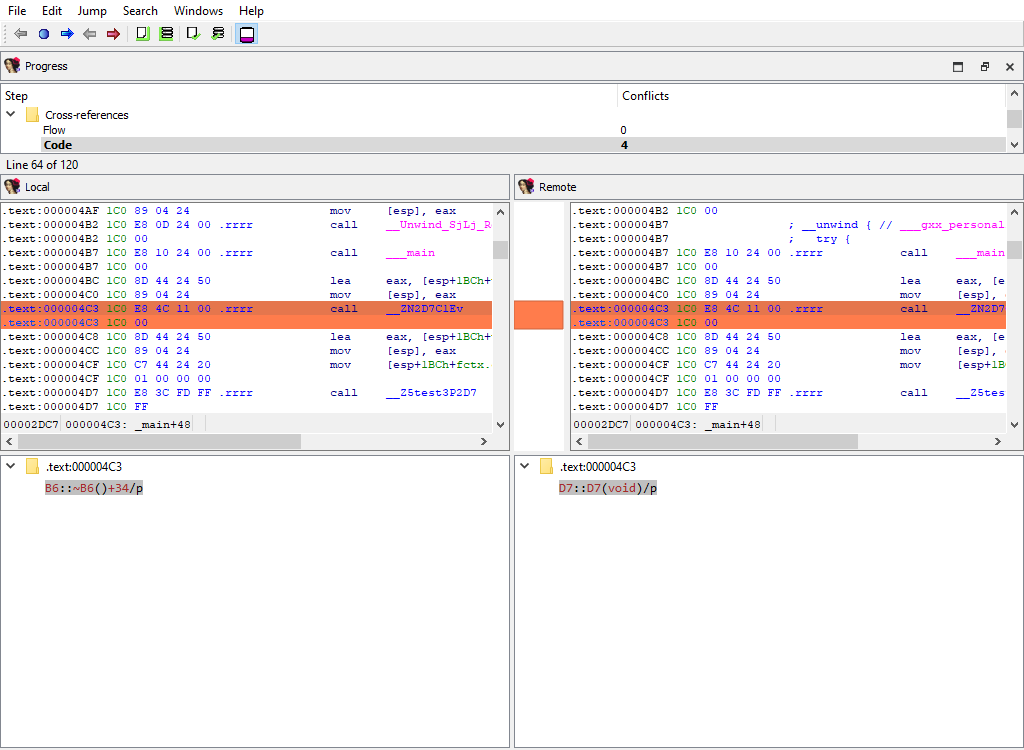Open the Search menu

pos(140,11)
